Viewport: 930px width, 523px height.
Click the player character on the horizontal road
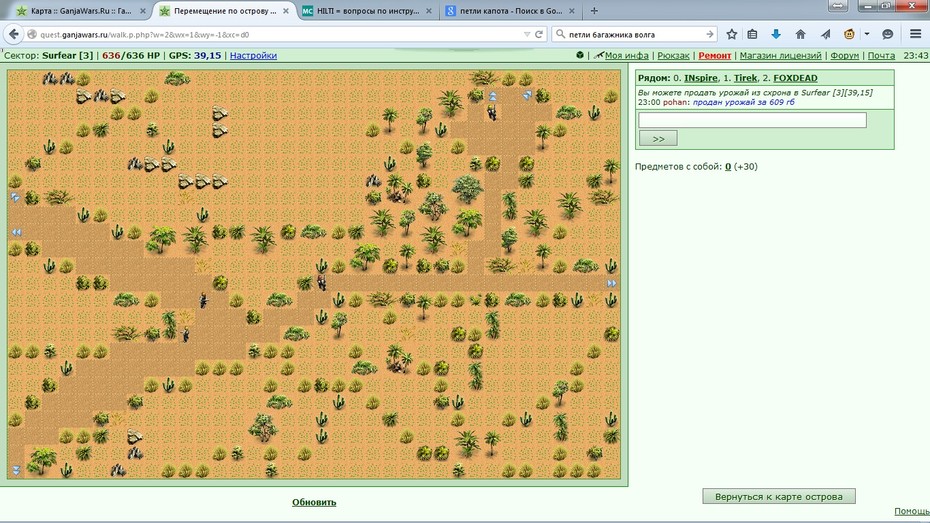point(321,282)
